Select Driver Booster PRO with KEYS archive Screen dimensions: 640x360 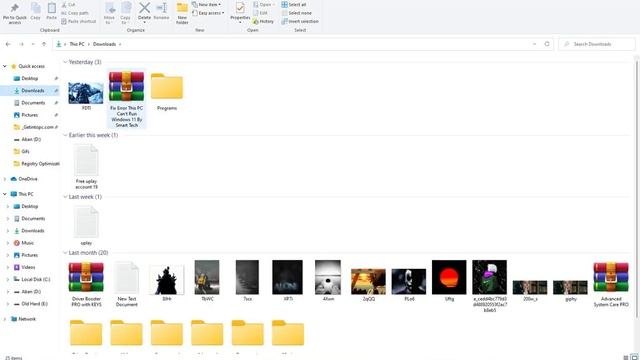click(86, 284)
